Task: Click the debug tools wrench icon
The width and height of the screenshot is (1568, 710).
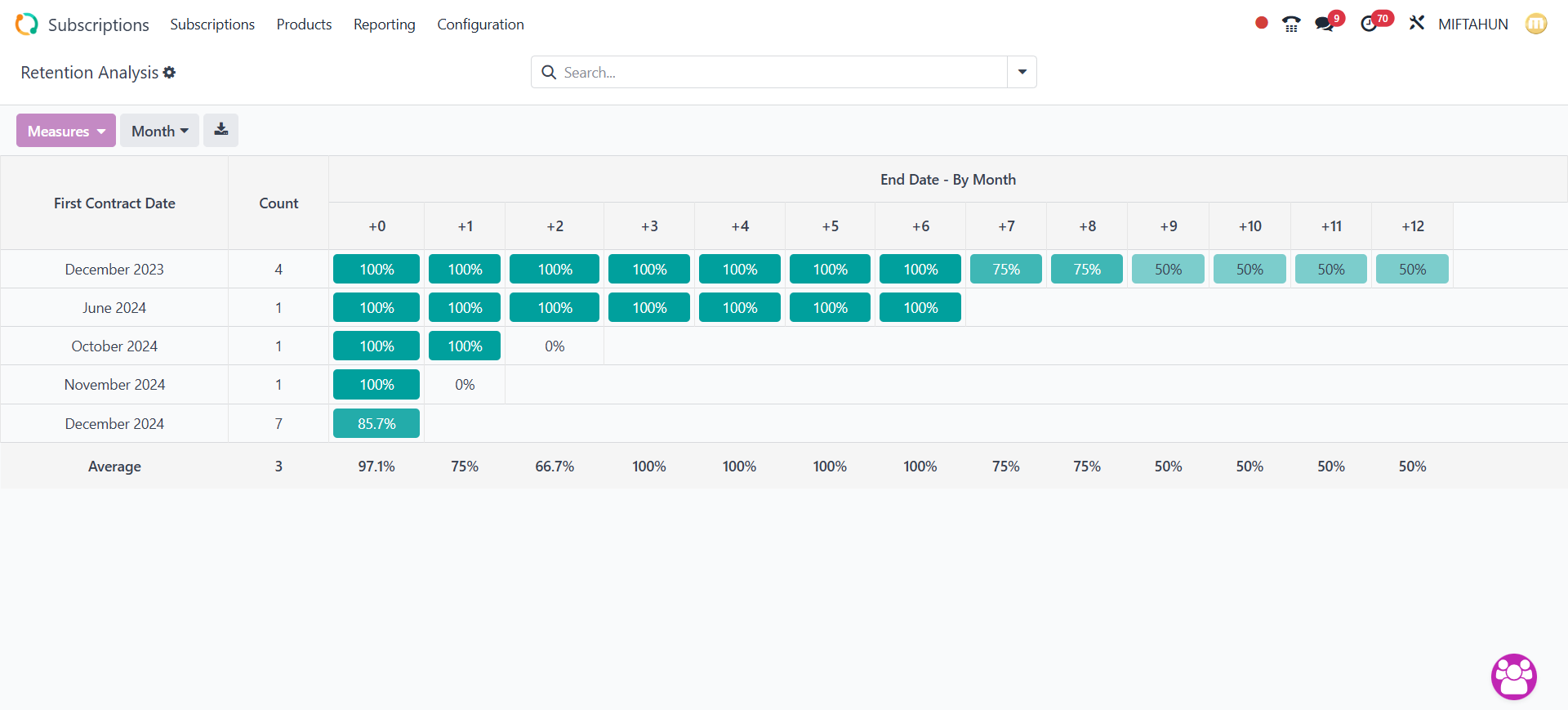Action: [1416, 23]
